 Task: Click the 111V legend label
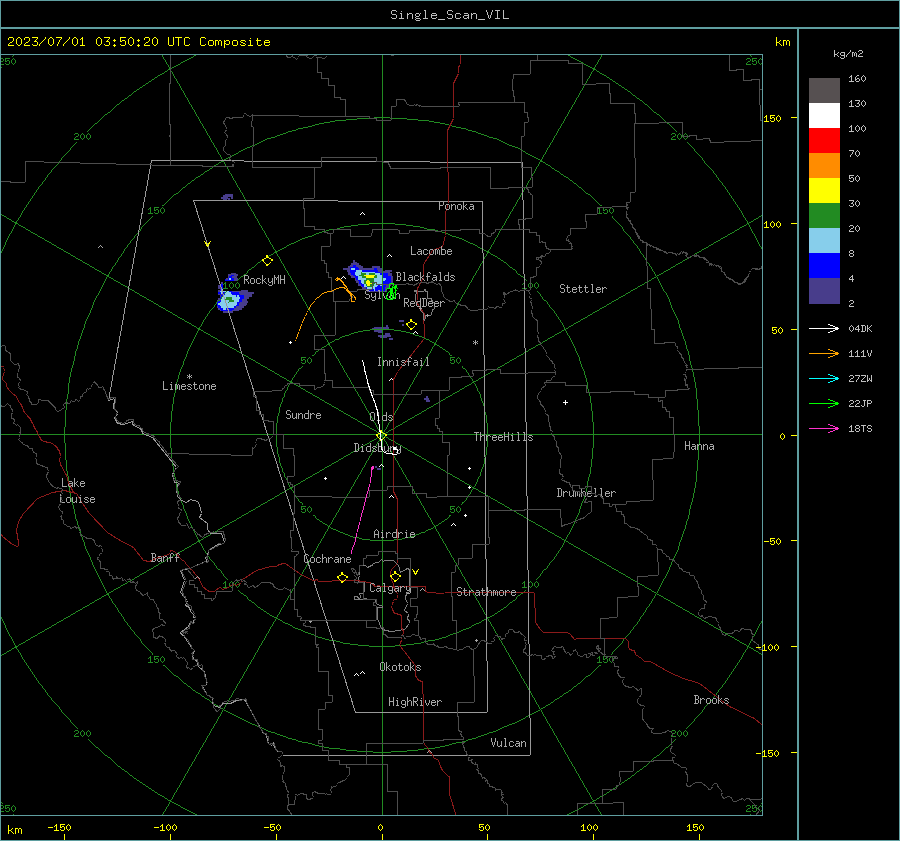coord(860,354)
